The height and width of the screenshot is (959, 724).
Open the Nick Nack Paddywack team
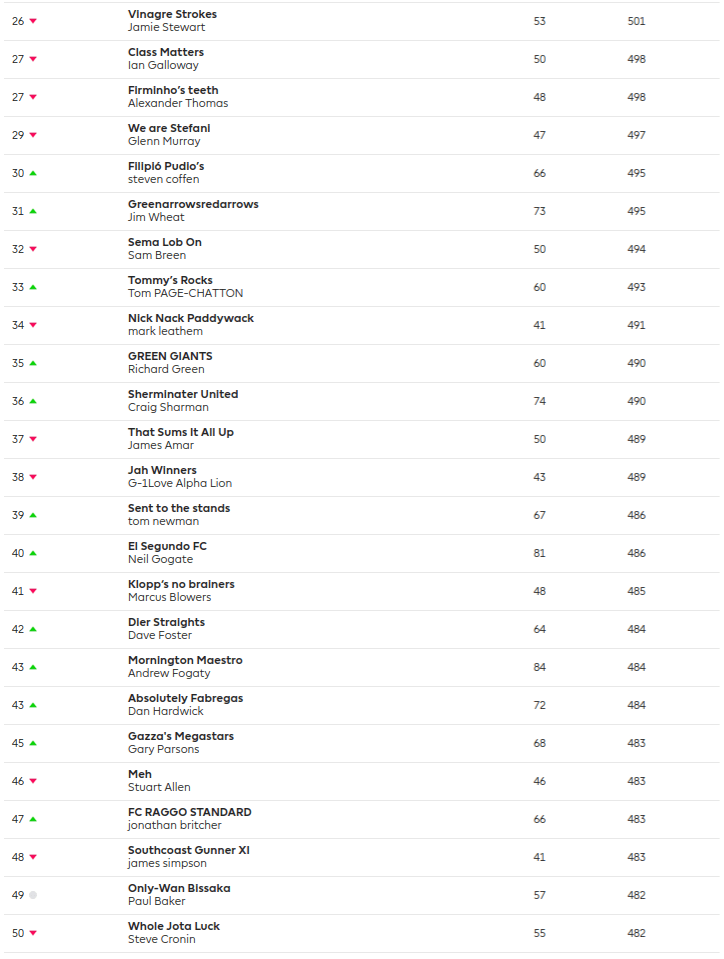point(191,318)
